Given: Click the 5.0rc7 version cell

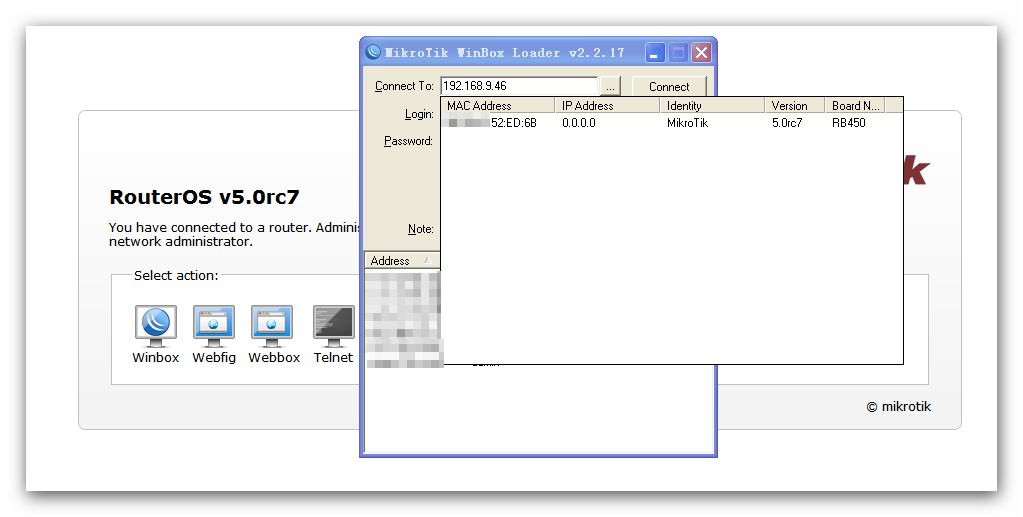Looking at the screenshot, I should (787, 123).
